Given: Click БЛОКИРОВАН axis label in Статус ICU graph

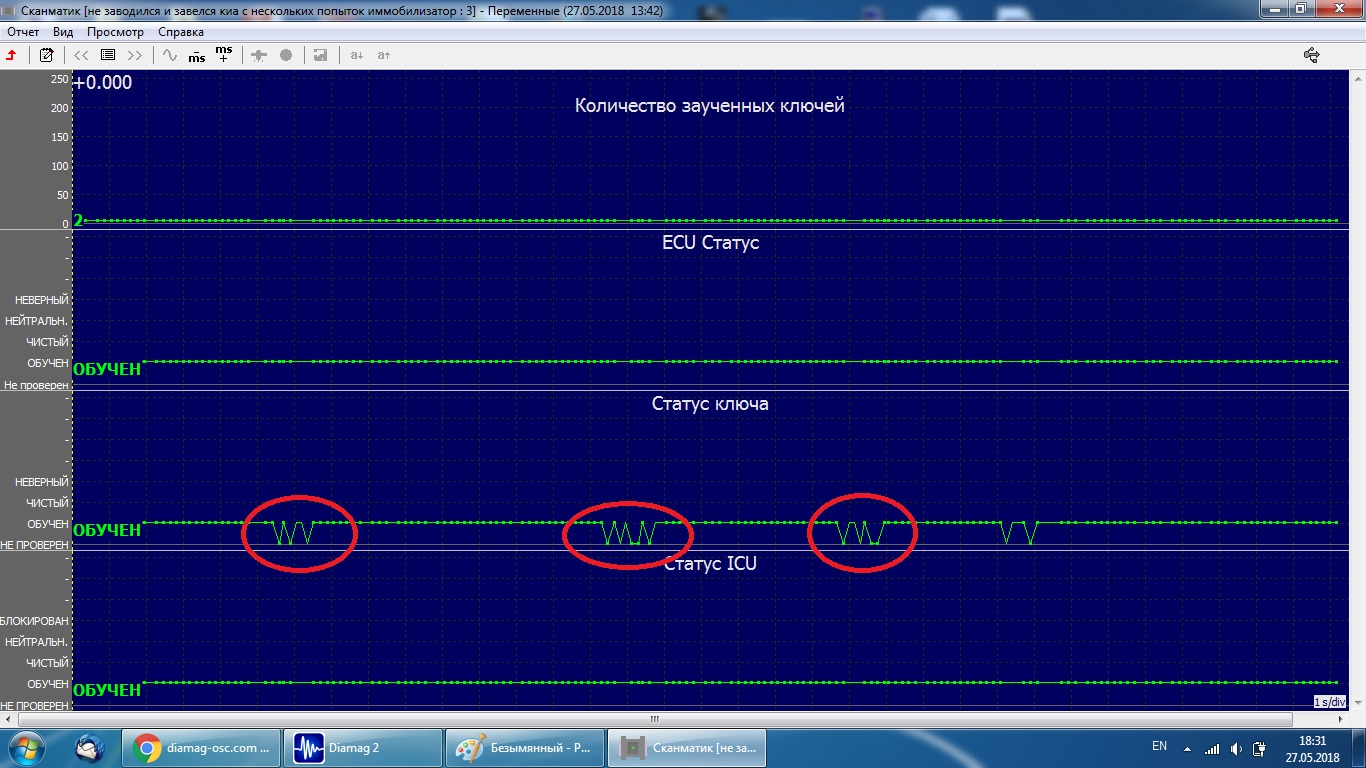Looking at the screenshot, I should pos(35,621).
